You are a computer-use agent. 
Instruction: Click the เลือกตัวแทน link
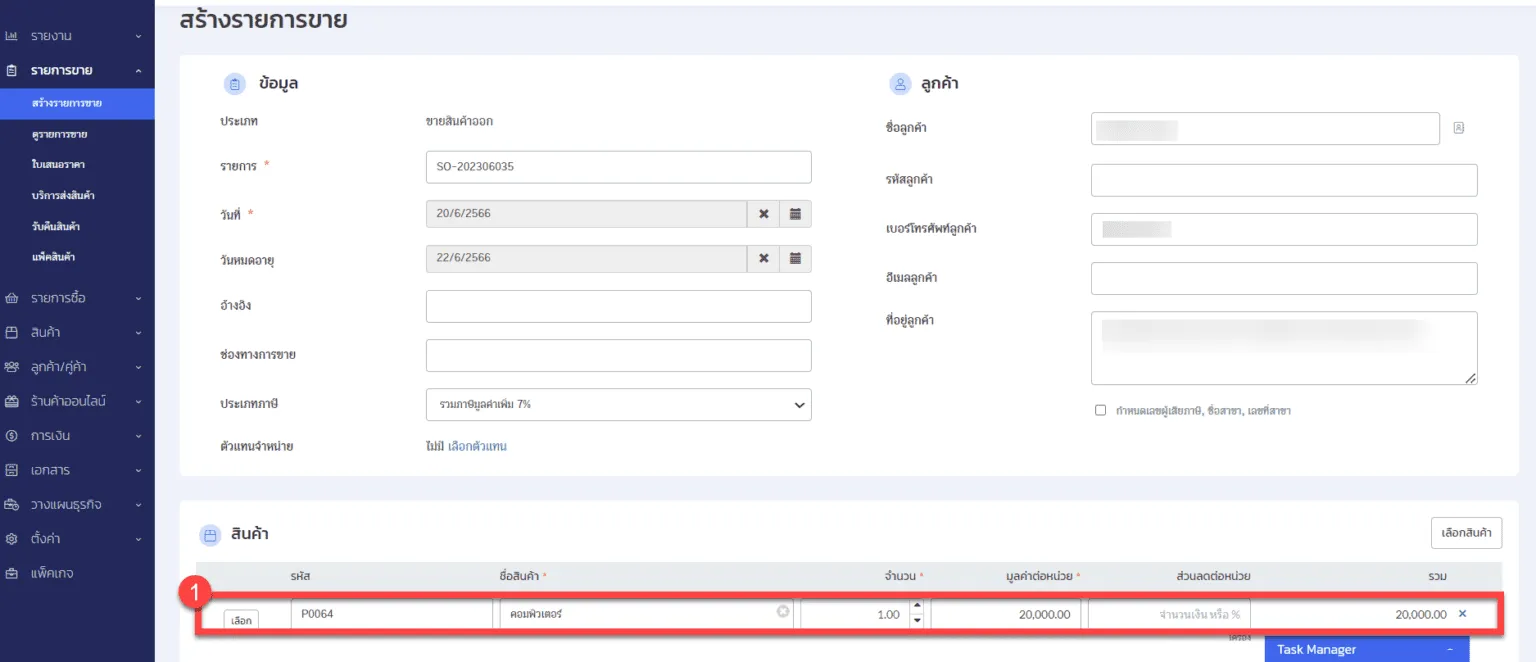click(477, 447)
